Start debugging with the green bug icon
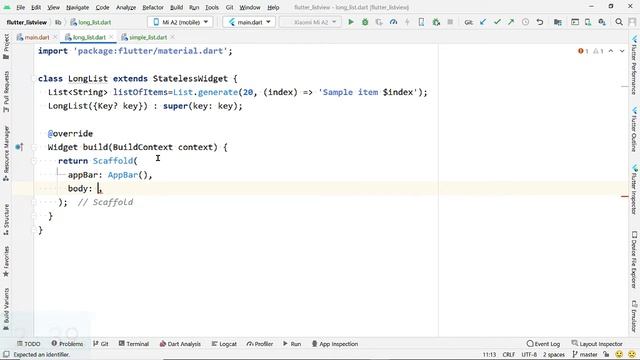Screen dimensions: 640x360 coord(365,22)
